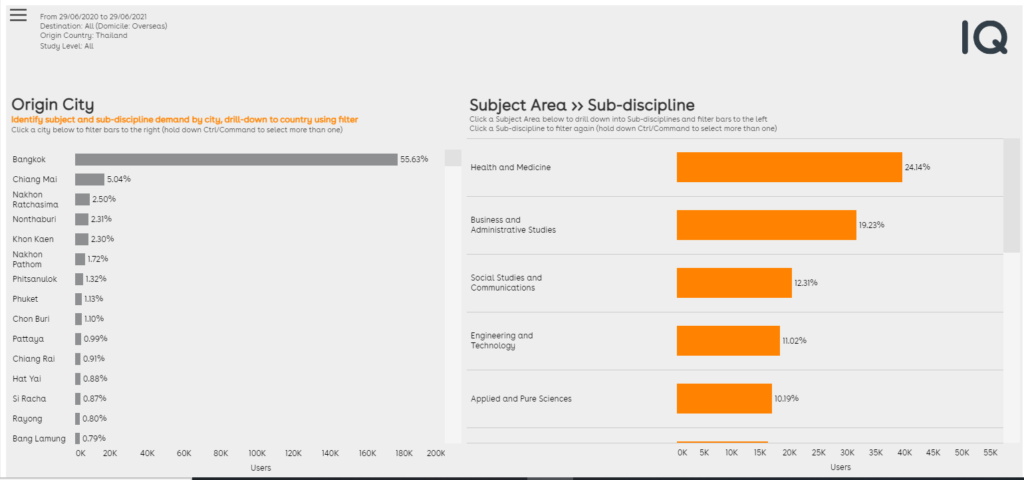
Task: Select the Bangkok bar in Origin City
Action: (x=236, y=159)
